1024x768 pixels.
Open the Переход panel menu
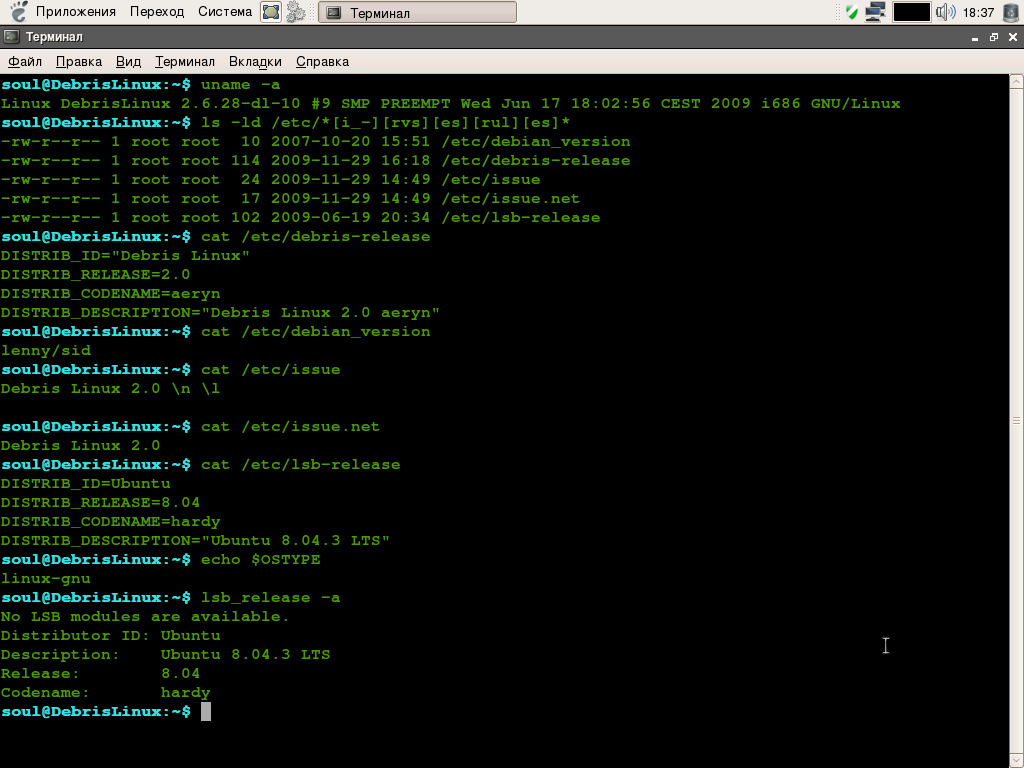[157, 12]
